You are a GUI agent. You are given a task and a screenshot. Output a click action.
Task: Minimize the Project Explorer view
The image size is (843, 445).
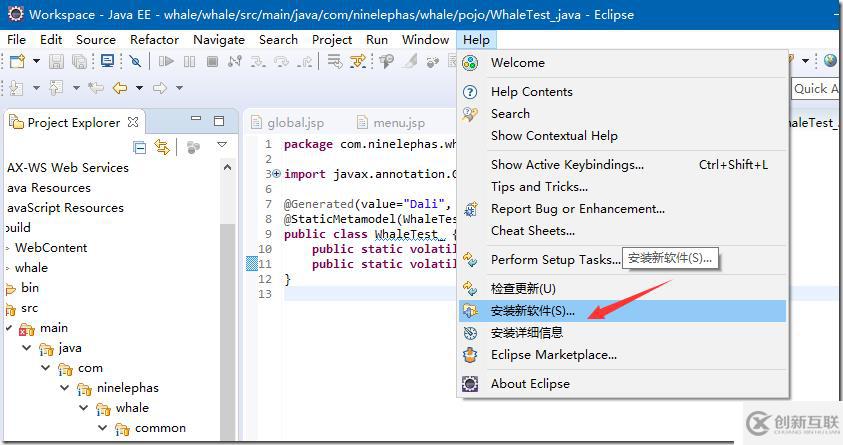pyautogui.click(x=196, y=118)
